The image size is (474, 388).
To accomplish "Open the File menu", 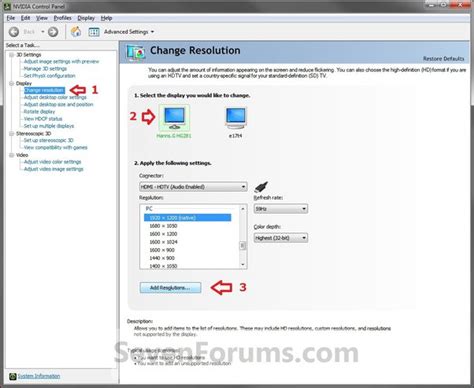I will pos(11,18).
